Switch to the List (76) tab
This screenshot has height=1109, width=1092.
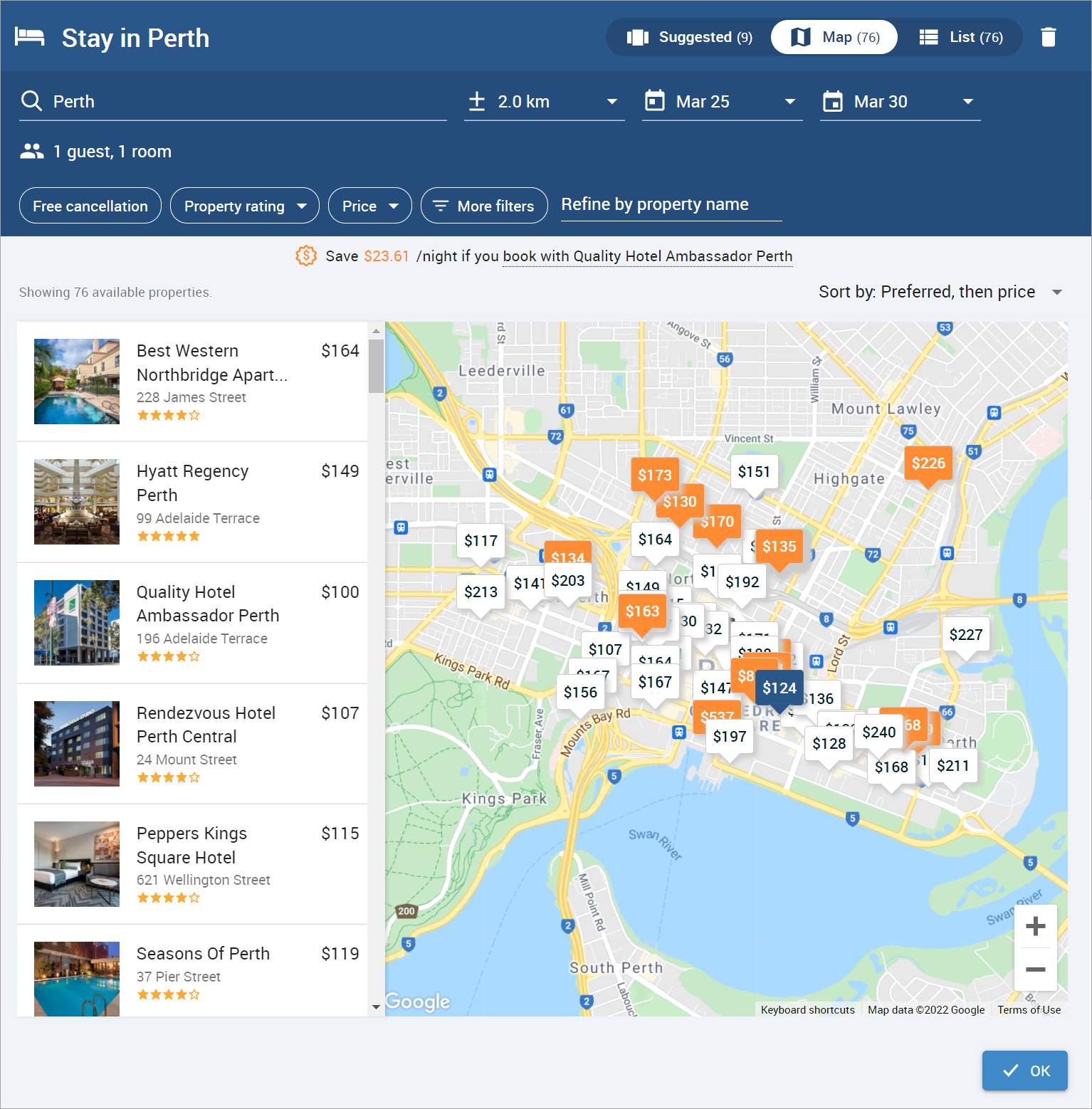[x=961, y=37]
